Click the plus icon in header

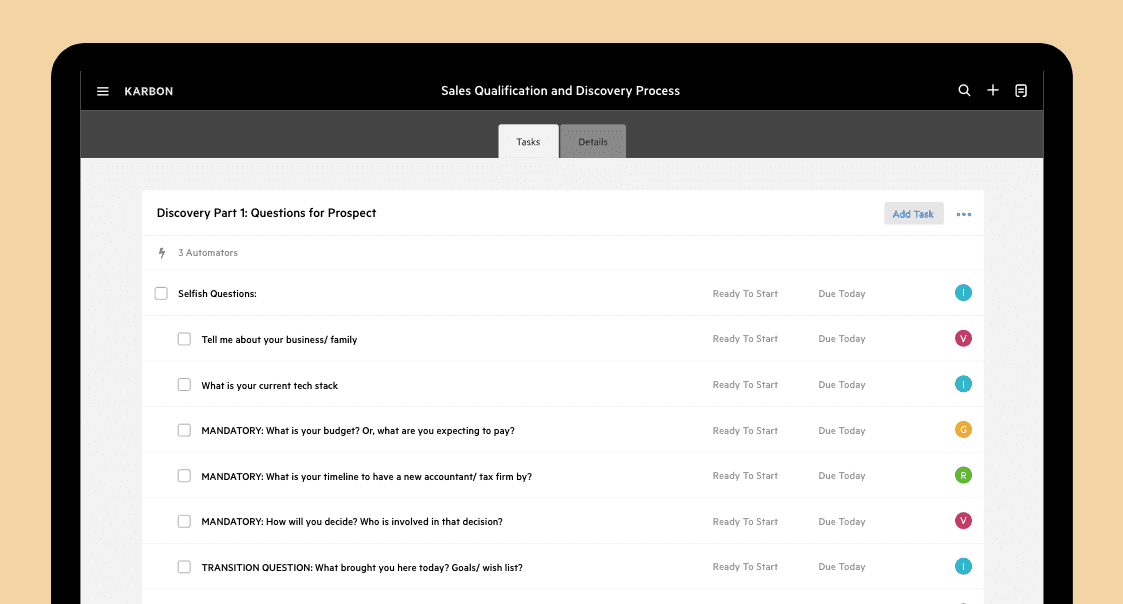(x=993, y=91)
